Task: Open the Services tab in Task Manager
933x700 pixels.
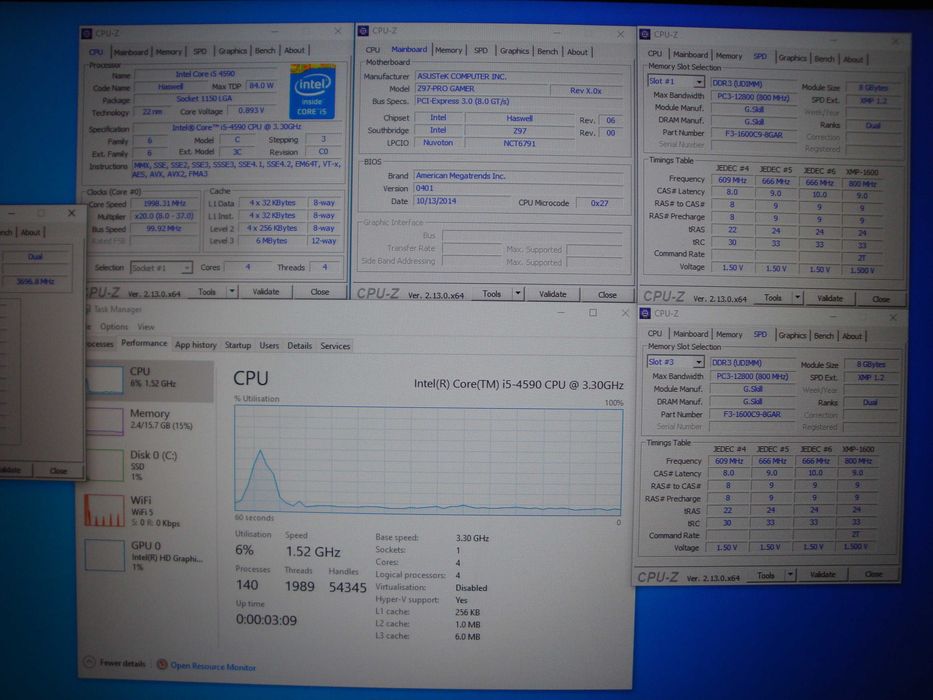Action: (x=335, y=346)
